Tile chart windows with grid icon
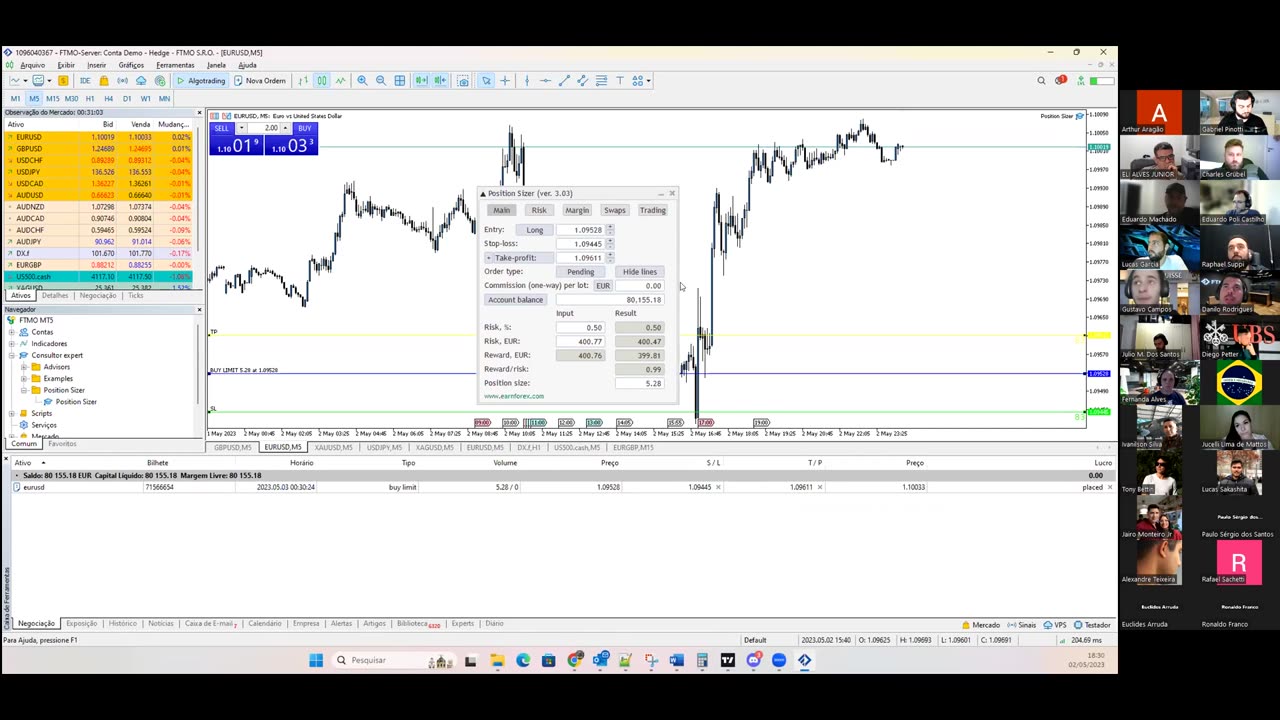This screenshot has width=1280, height=720. 399,80
